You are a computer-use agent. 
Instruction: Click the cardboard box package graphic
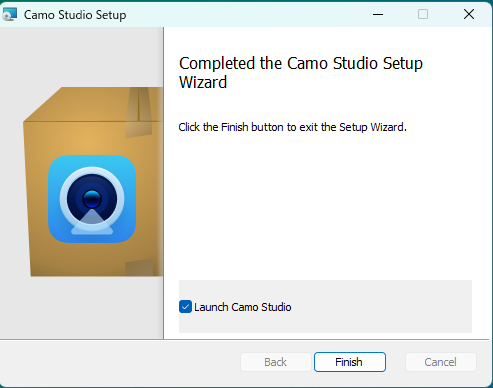pyautogui.click(x=93, y=182)
